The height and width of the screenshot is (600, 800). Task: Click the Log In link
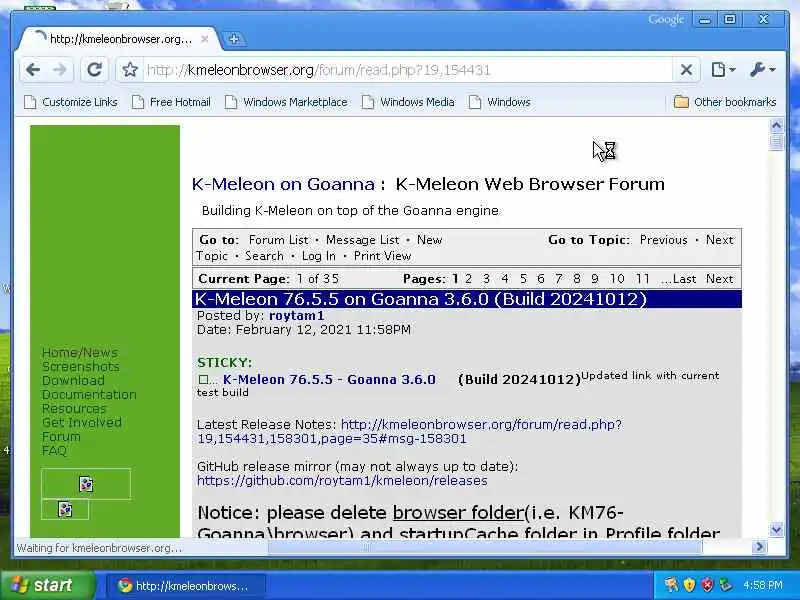pyautogui.click(x=318, y=256)
